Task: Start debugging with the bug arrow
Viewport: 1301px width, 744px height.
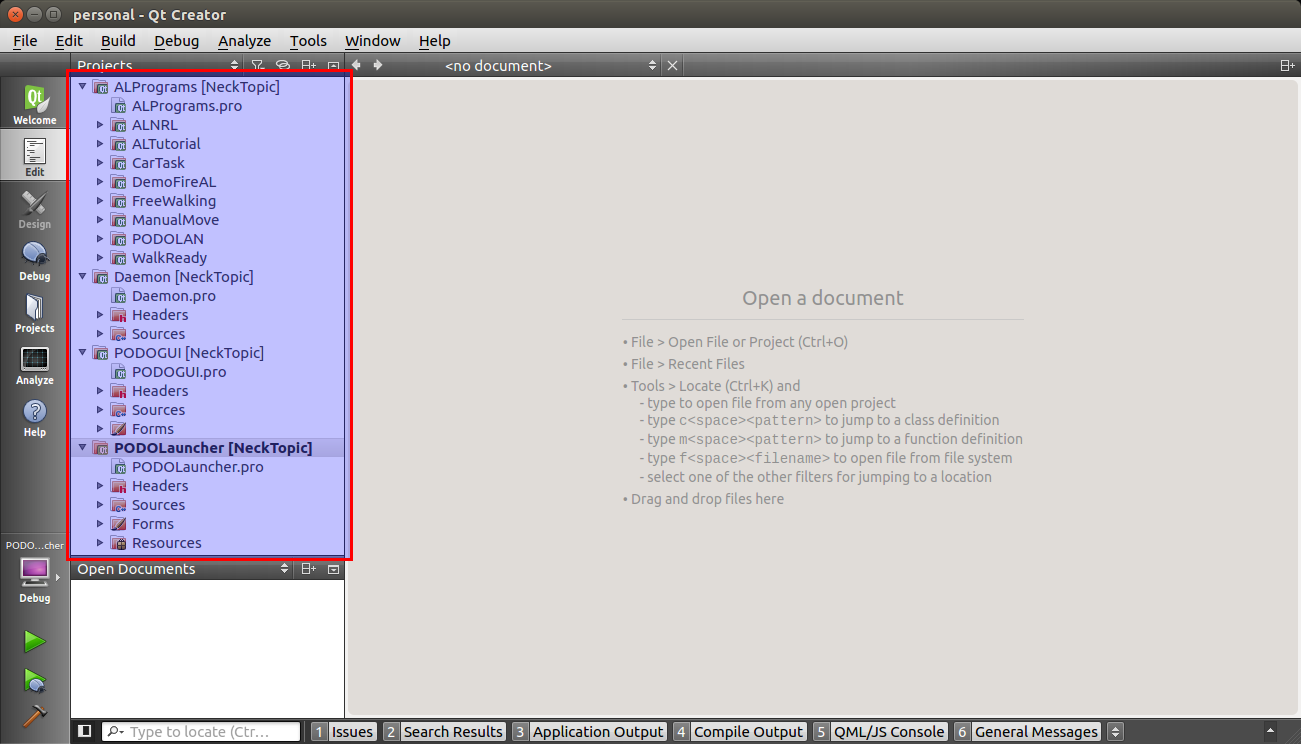Action: (35, 680)
